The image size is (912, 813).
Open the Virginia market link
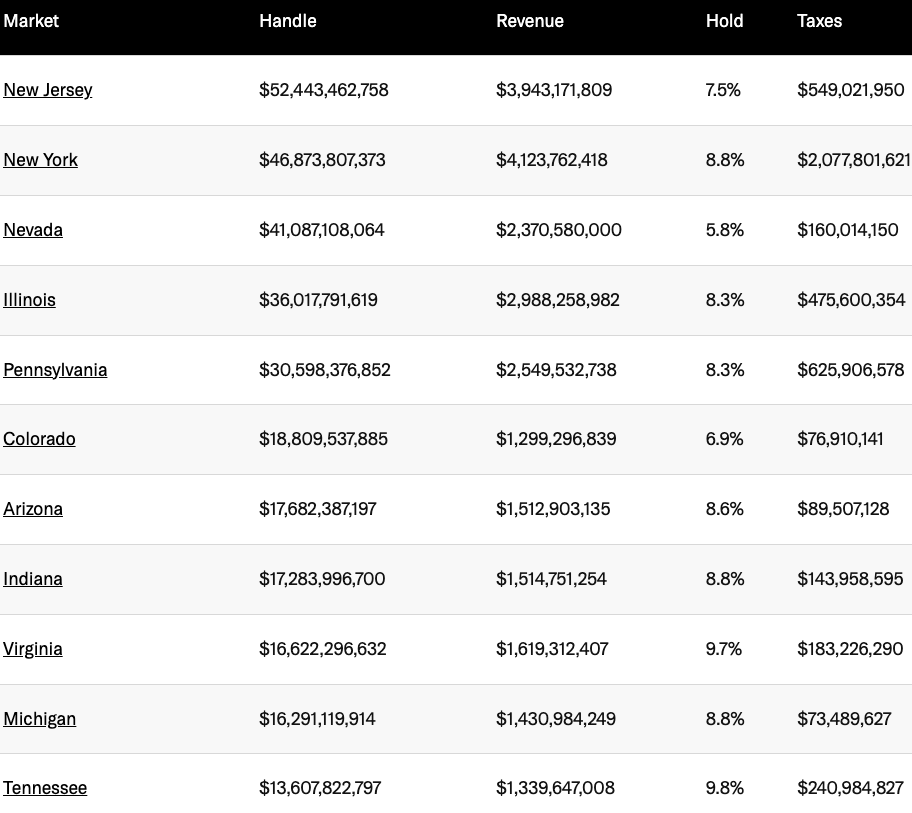(33, 649)
